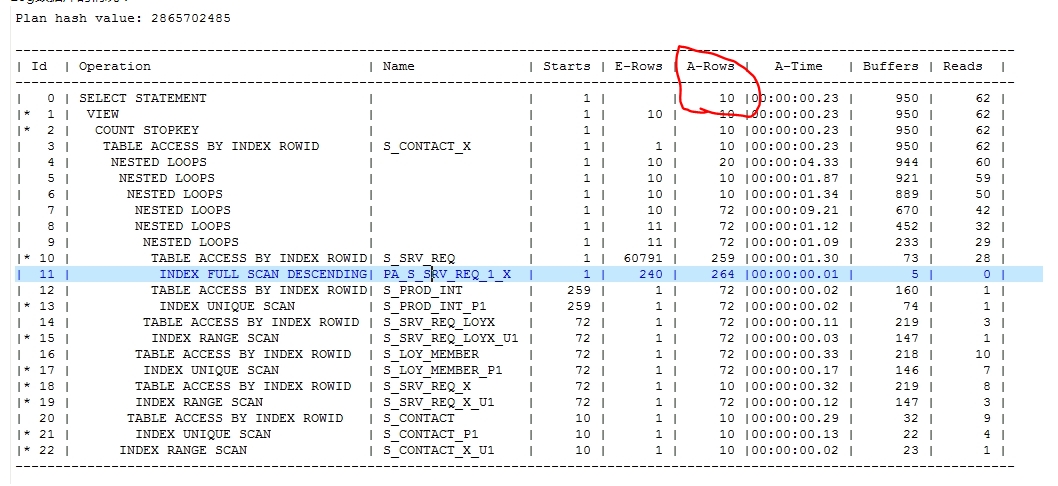Click the Reads value 28 in row 10
1058x486 pixels.
(x=982, y=259)
